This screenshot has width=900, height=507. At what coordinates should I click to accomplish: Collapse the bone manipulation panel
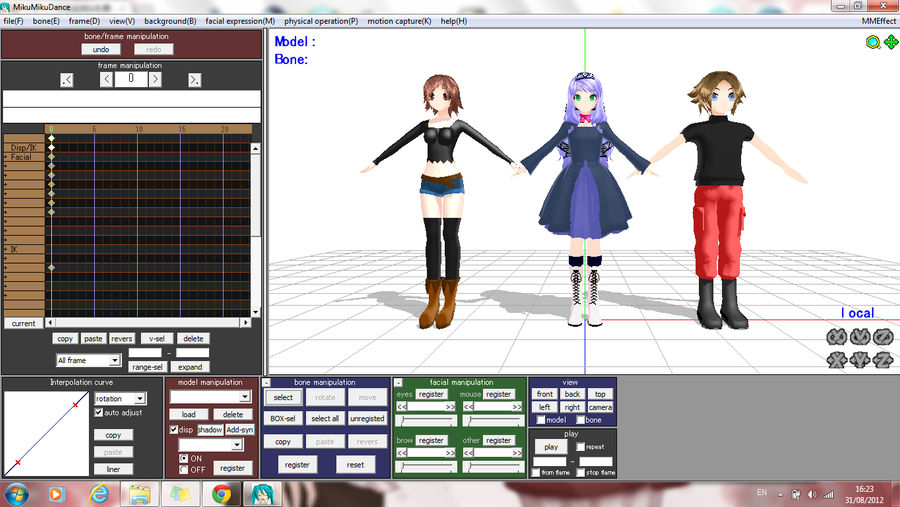coord(266,382)
